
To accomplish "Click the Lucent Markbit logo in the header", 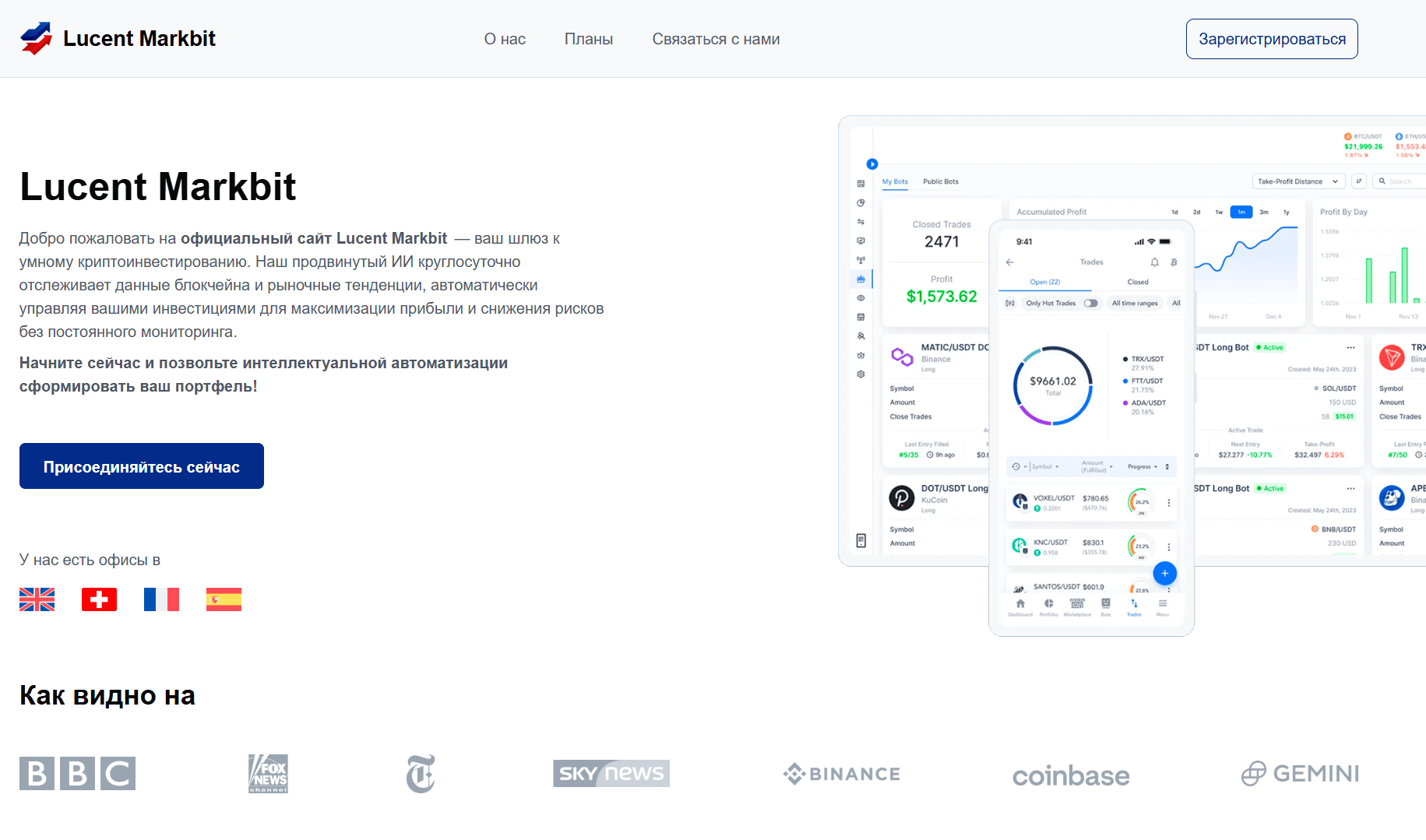I will (117, 38).
